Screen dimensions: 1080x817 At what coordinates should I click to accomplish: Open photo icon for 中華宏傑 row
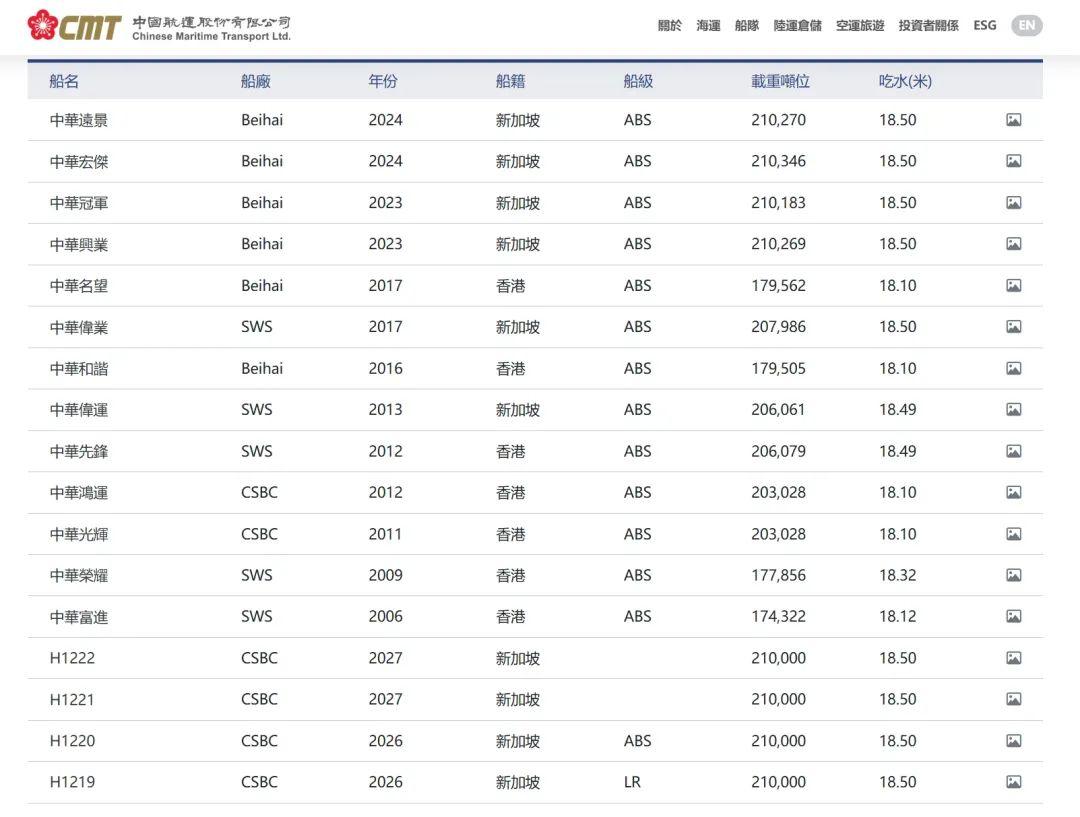[1013, 161]
